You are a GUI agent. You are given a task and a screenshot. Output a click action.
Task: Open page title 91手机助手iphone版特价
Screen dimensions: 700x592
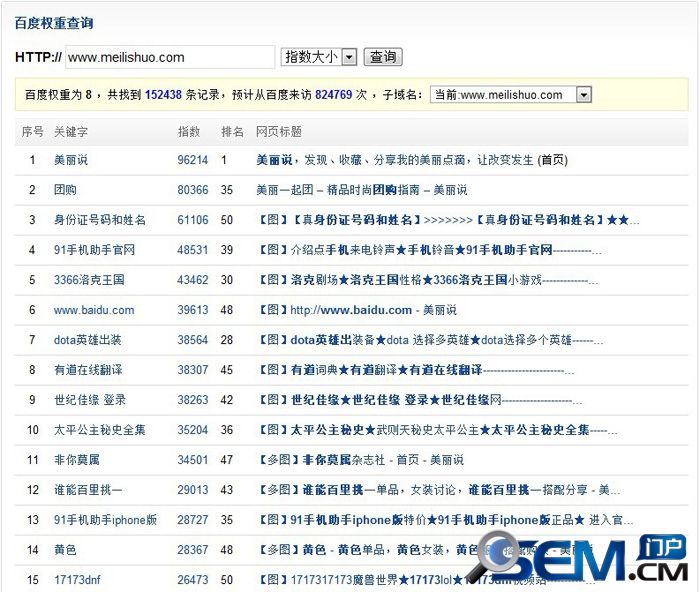tap(445, 520)
